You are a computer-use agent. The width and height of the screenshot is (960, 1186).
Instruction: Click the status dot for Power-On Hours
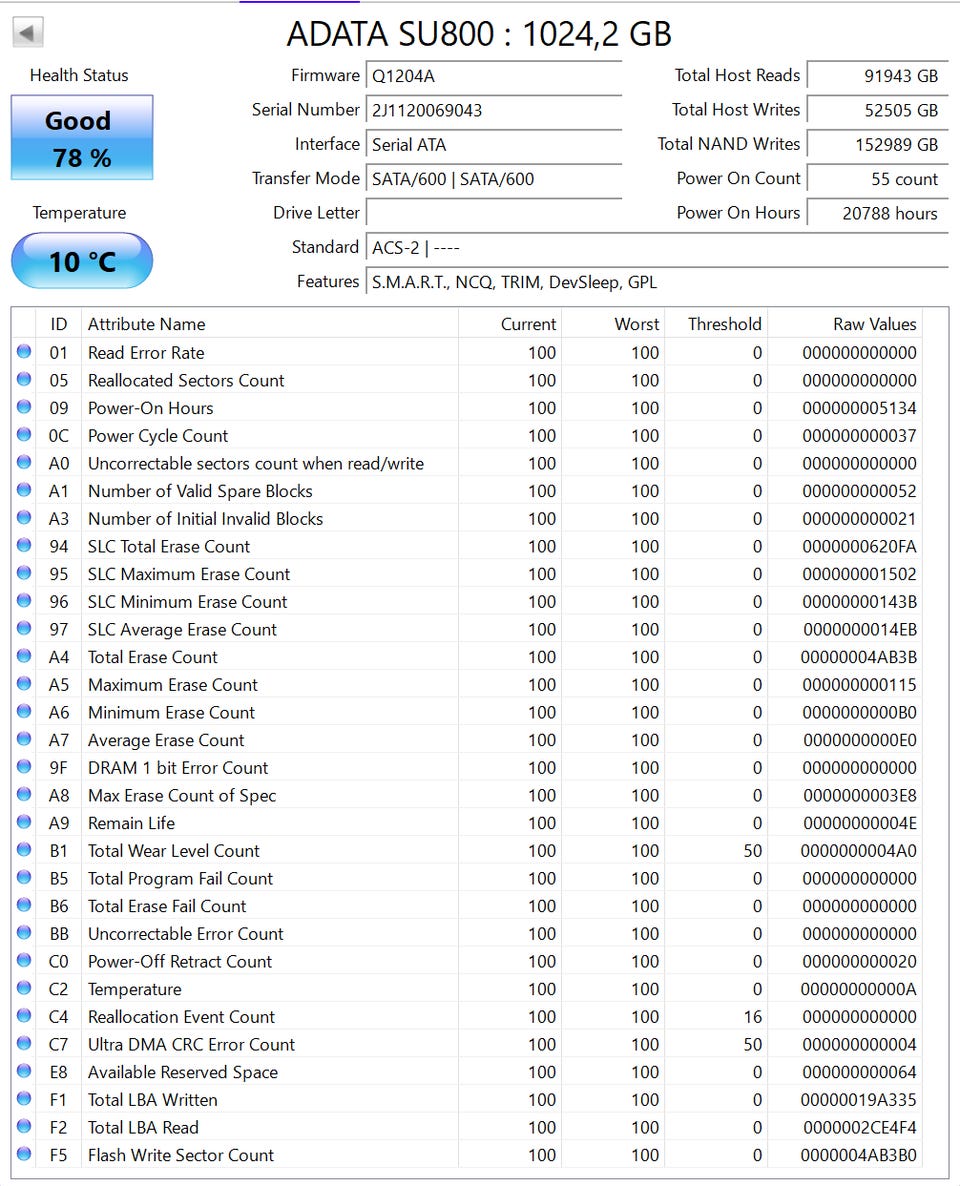pyautogui.click(x=24, y=407)
